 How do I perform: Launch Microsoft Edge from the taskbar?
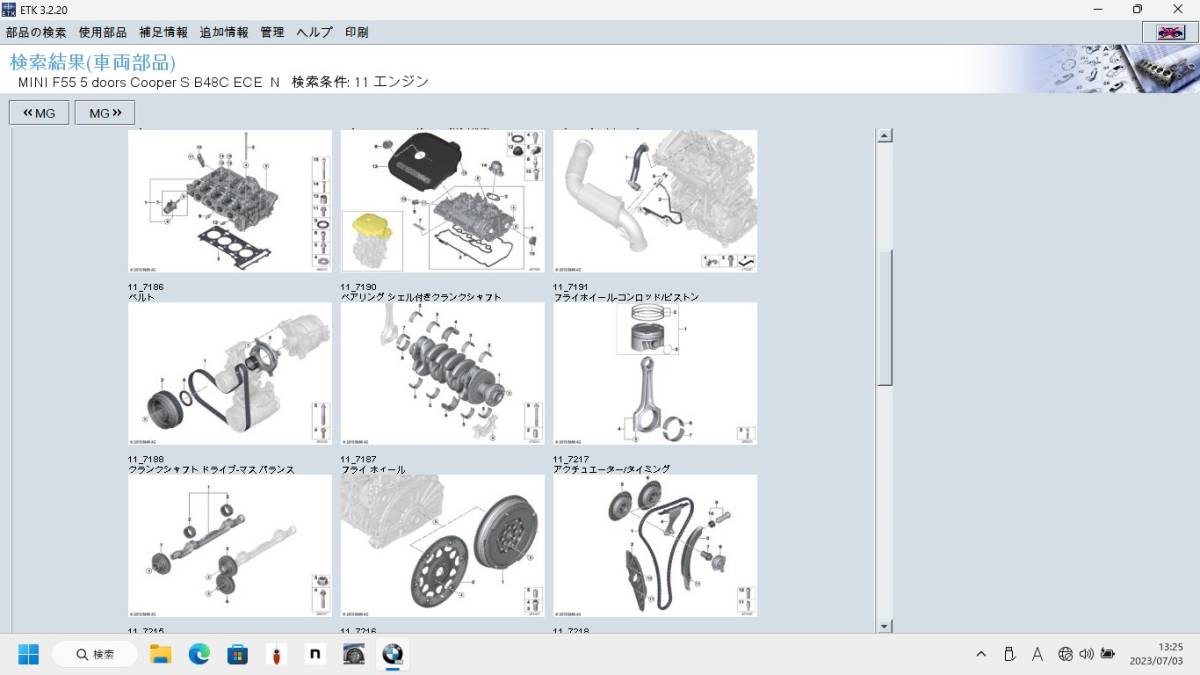pyautogui.click(x=199, y=654)
